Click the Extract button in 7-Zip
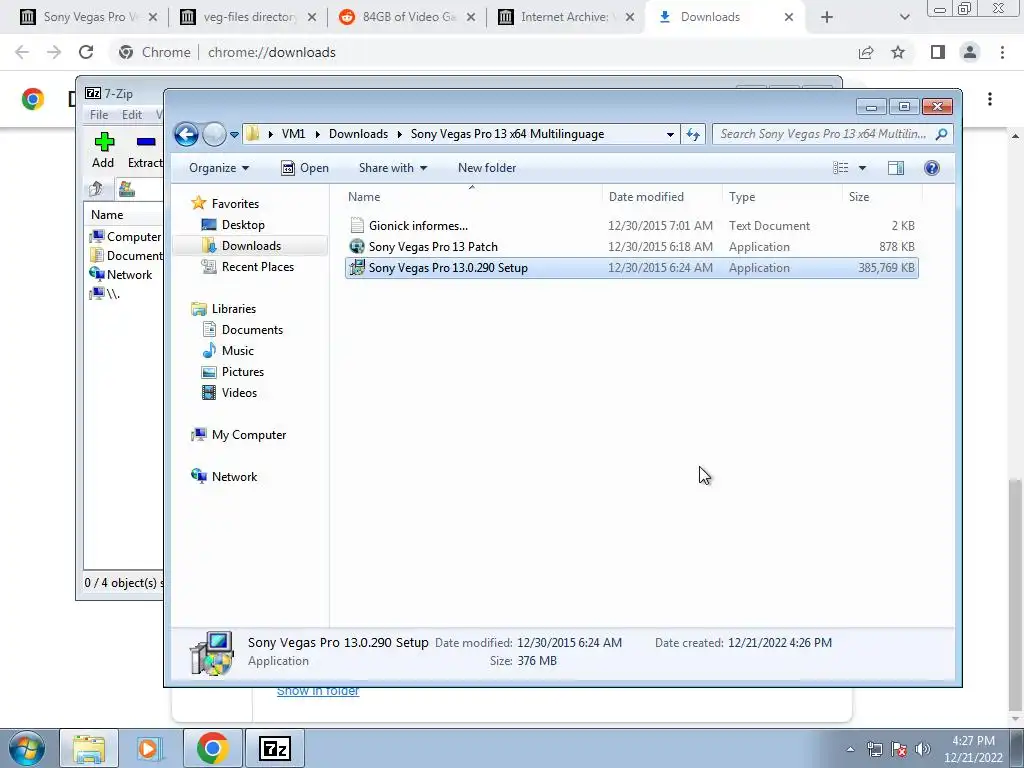The width and height of the screenshot is (1024, 768). pos(145,150)
